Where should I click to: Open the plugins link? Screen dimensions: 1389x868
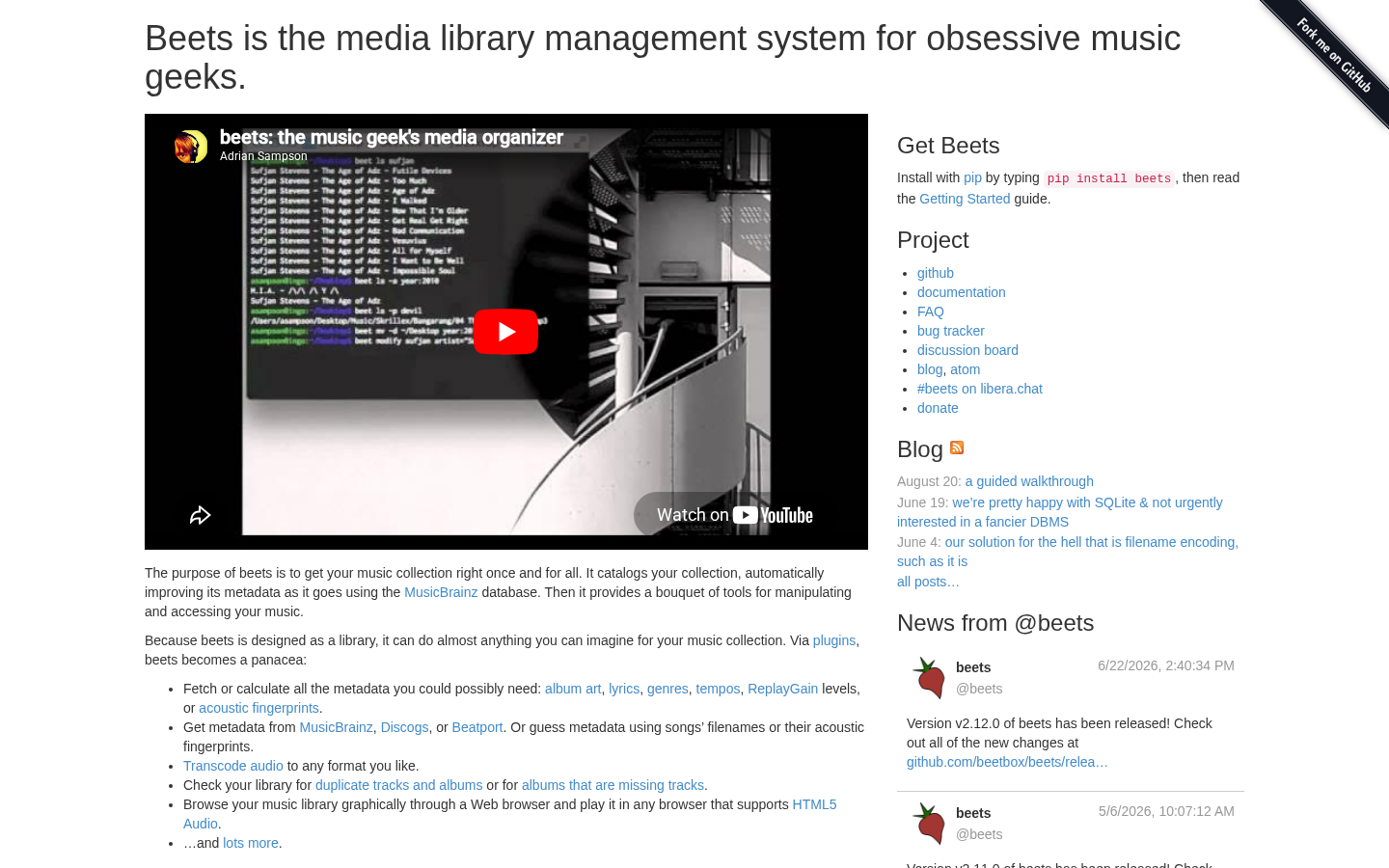click(x=834, y=640)
